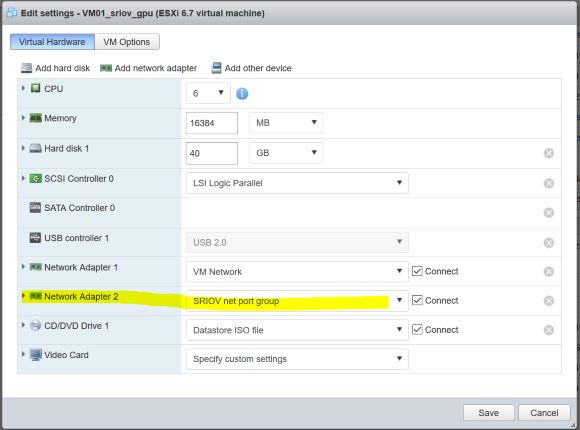The image size is (580, 430).
Task: Click Add other device icon
Action: click(216, 68)
